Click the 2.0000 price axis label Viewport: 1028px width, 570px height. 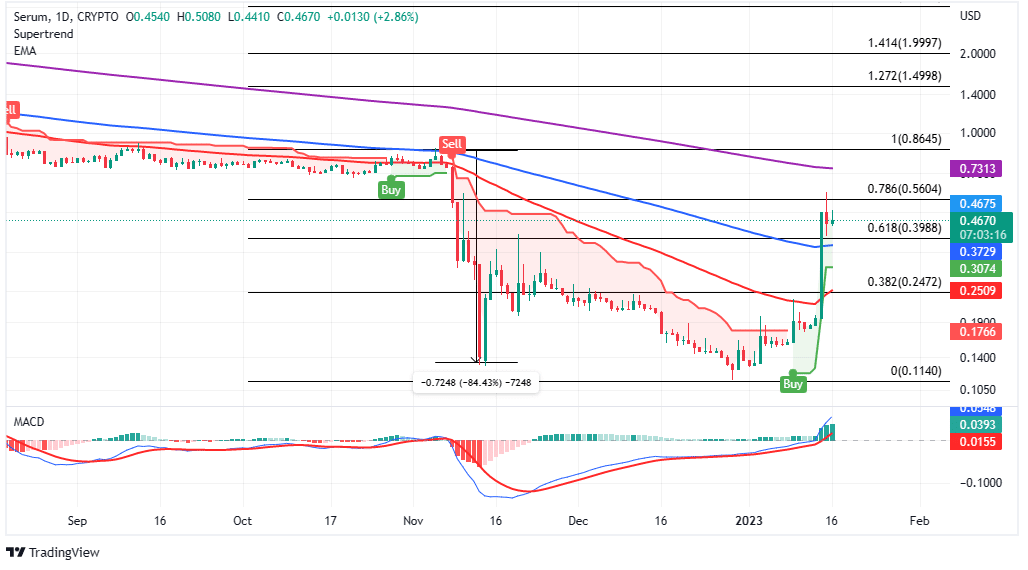978,54
